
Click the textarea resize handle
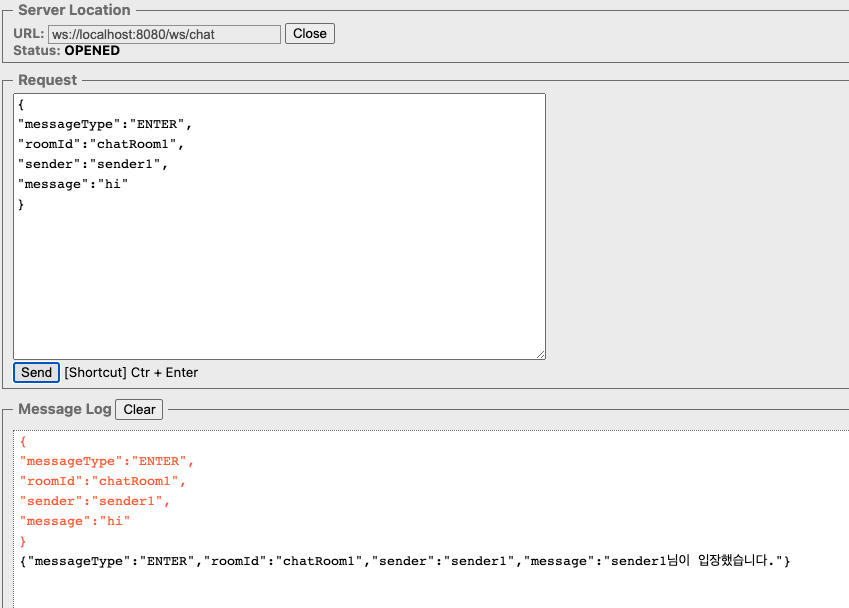click(x=540, y=354)
